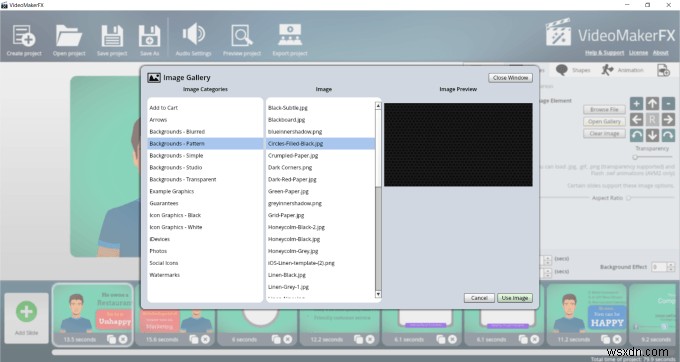
Task: Duplicate the 13.5 seconds slide
Action: (111, 339)
